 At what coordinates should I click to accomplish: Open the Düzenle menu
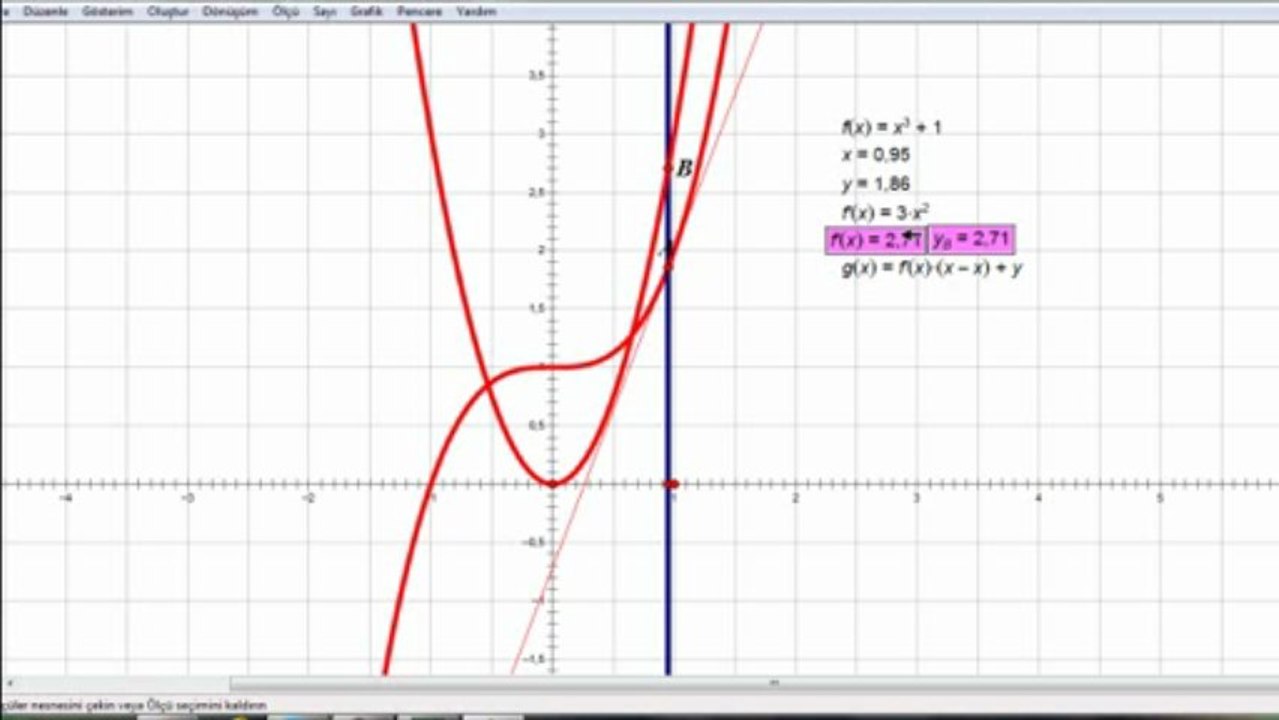pos(44,11)
